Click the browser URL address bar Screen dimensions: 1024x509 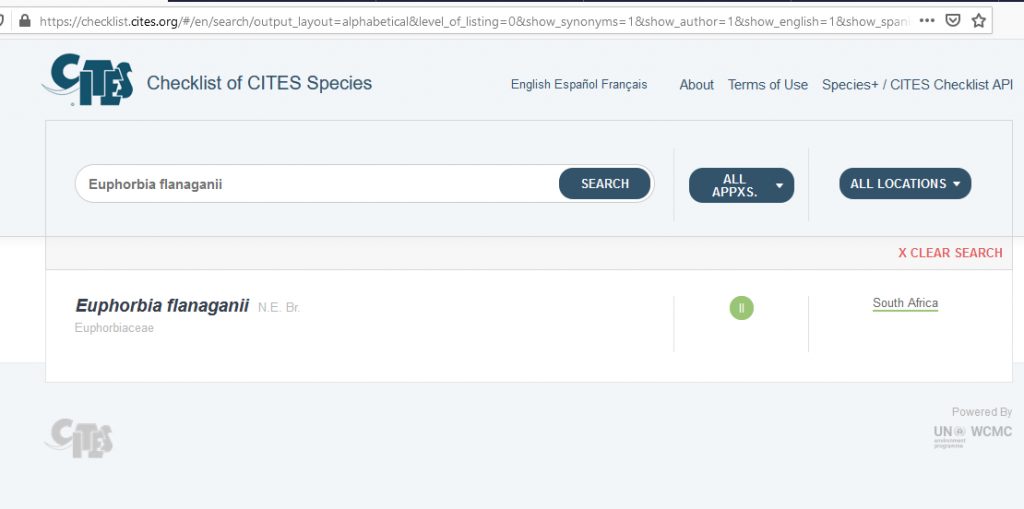coord(473,21)
